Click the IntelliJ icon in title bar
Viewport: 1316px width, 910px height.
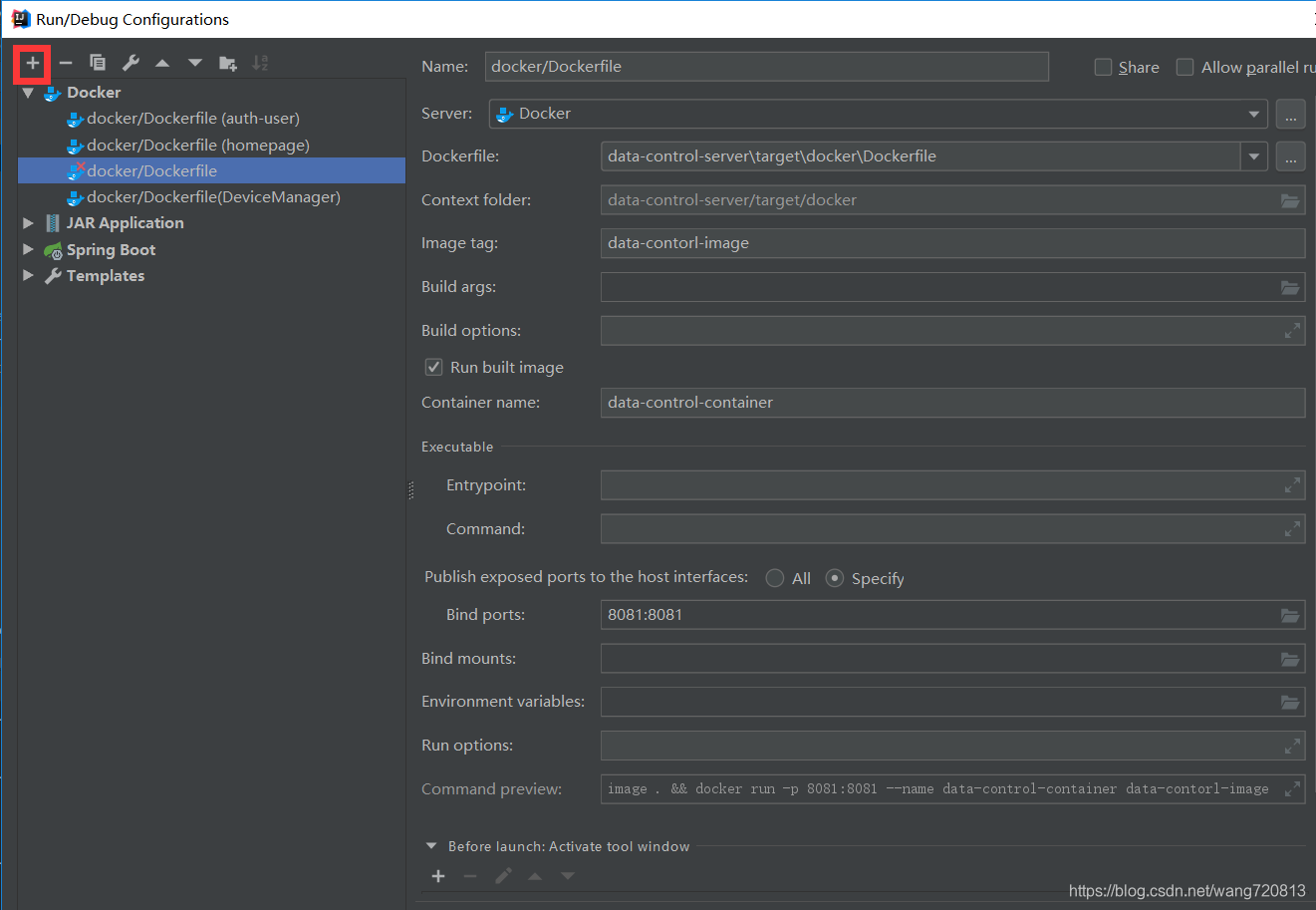[x=20, y=19]
